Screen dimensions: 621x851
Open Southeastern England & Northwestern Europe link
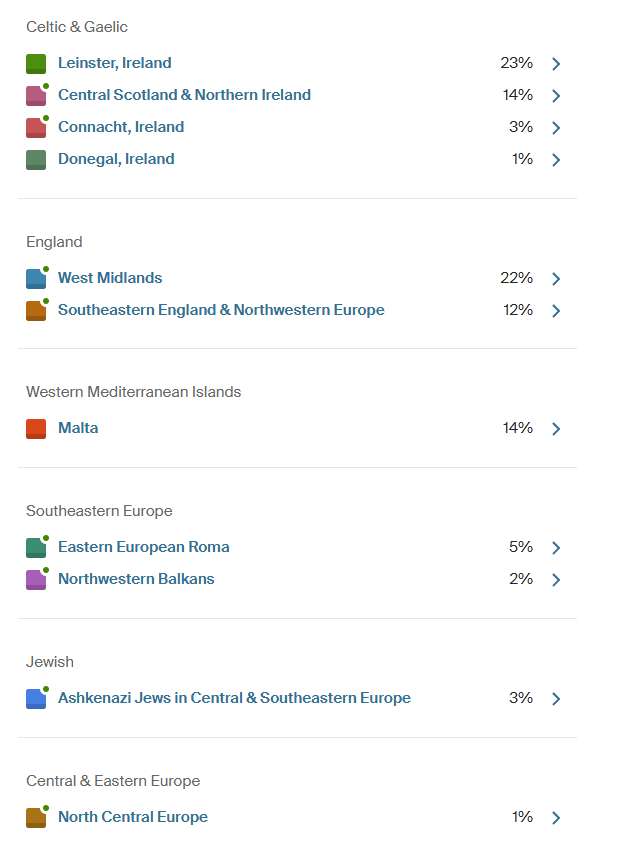(221, 310)
